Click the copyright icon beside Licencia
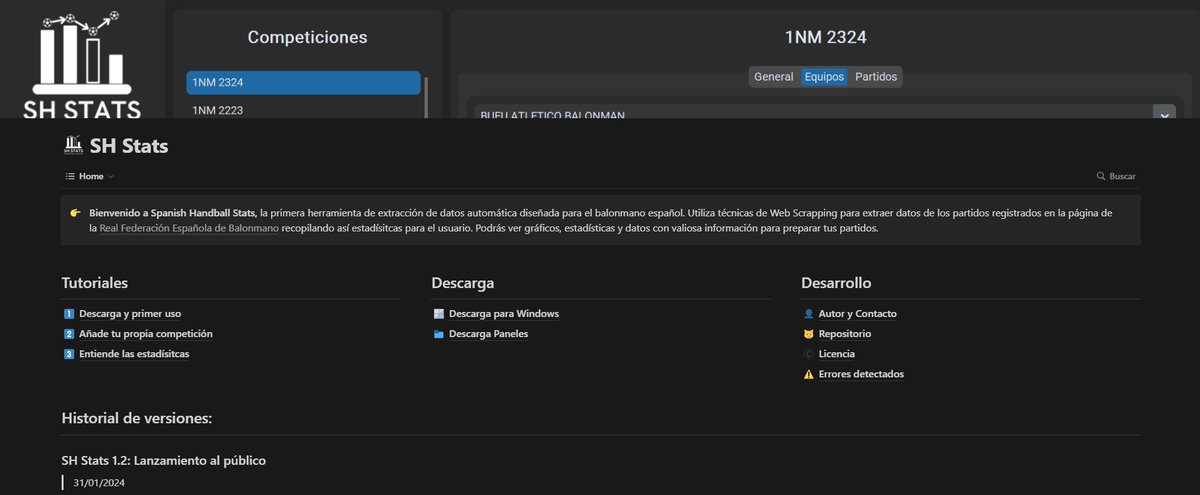 808,354
